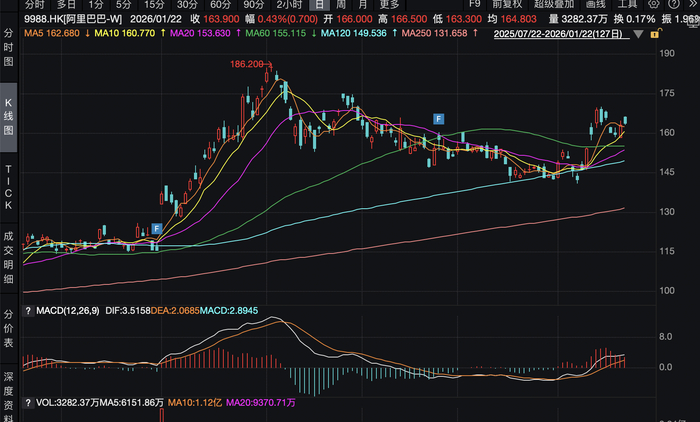Click the 2025/07/22-2026/01/22 date range link
Viewport: 700px width, 422px height.
558,34
